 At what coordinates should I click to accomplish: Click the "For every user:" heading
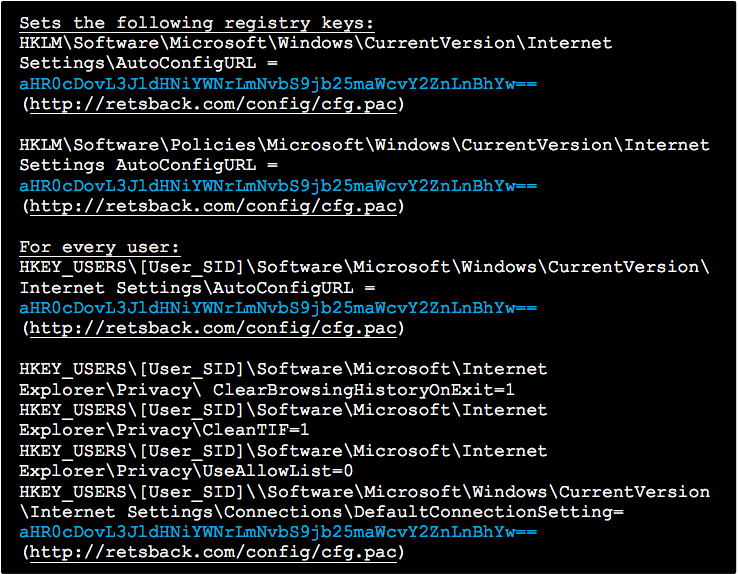[x=99, y=247]
